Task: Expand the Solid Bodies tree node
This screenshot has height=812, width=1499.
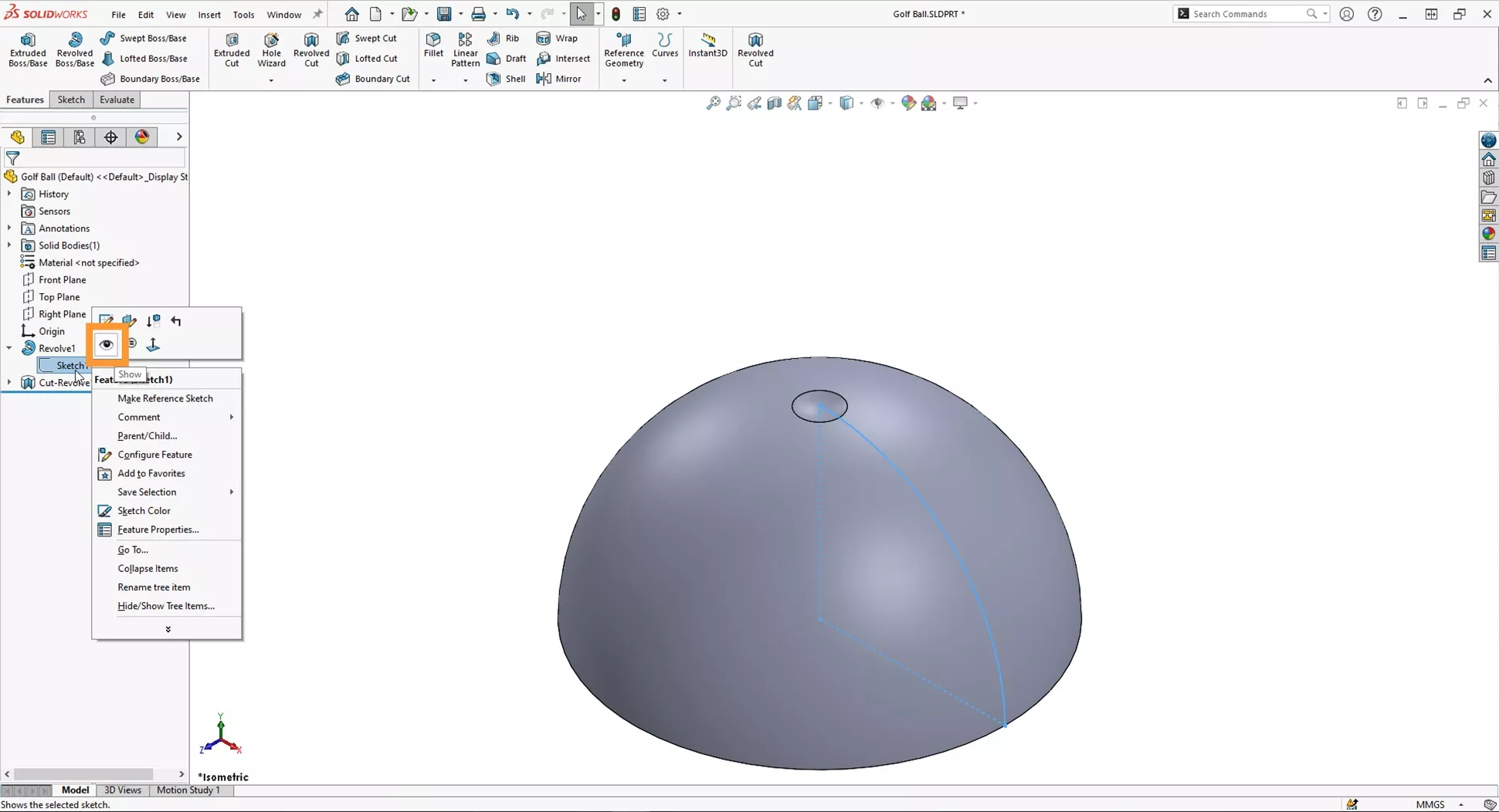Action: click(8, 245)
